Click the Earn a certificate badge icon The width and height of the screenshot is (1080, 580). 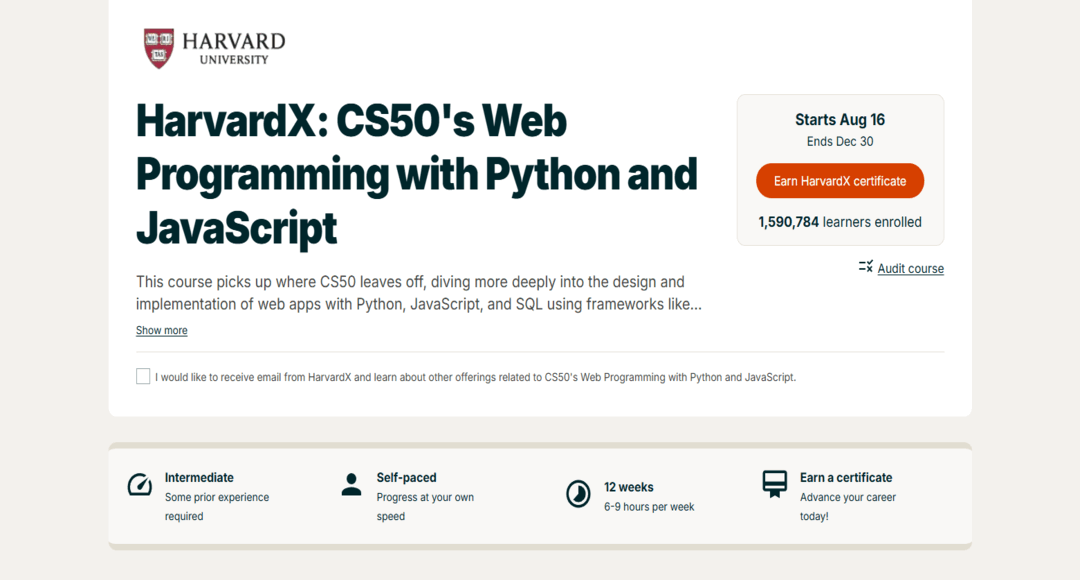[775, 484]
